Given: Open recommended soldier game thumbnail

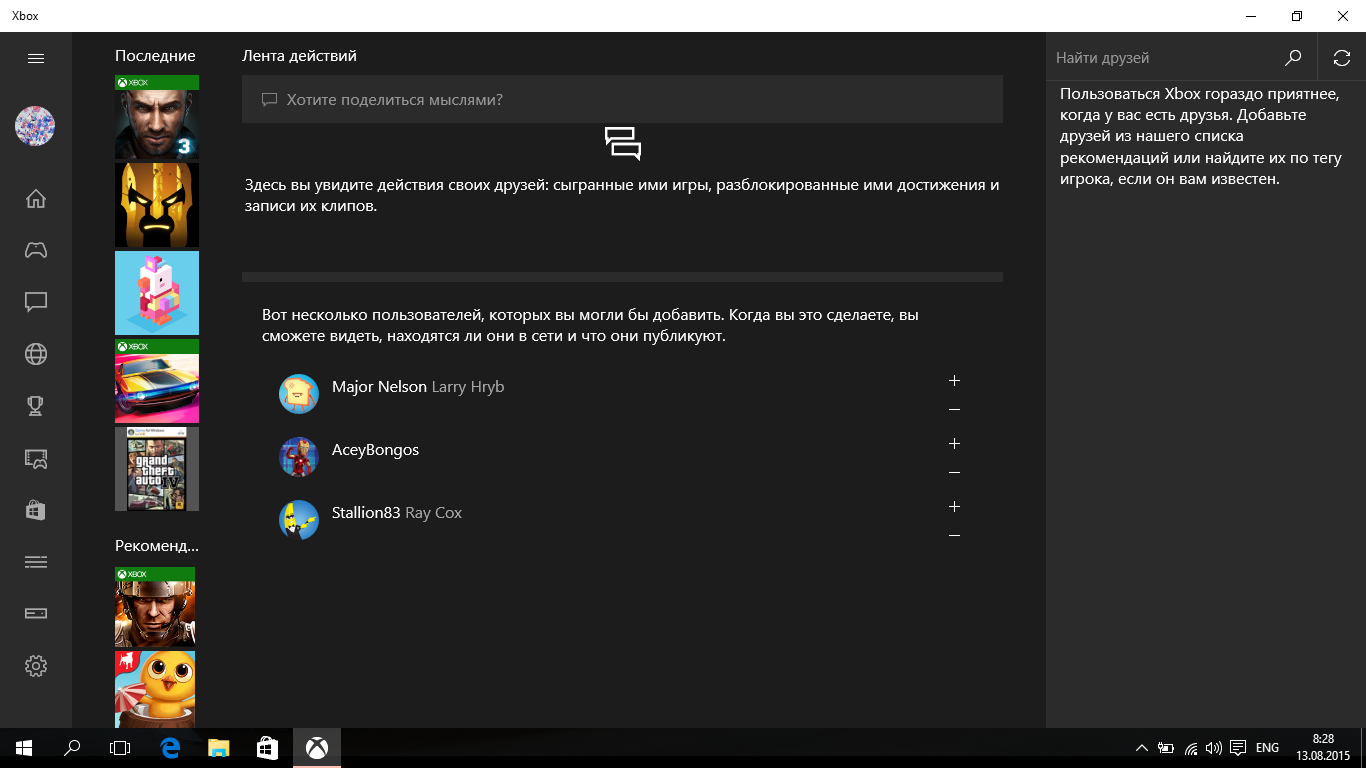Looking at the screenshot, I should click(x=155, y=607).
